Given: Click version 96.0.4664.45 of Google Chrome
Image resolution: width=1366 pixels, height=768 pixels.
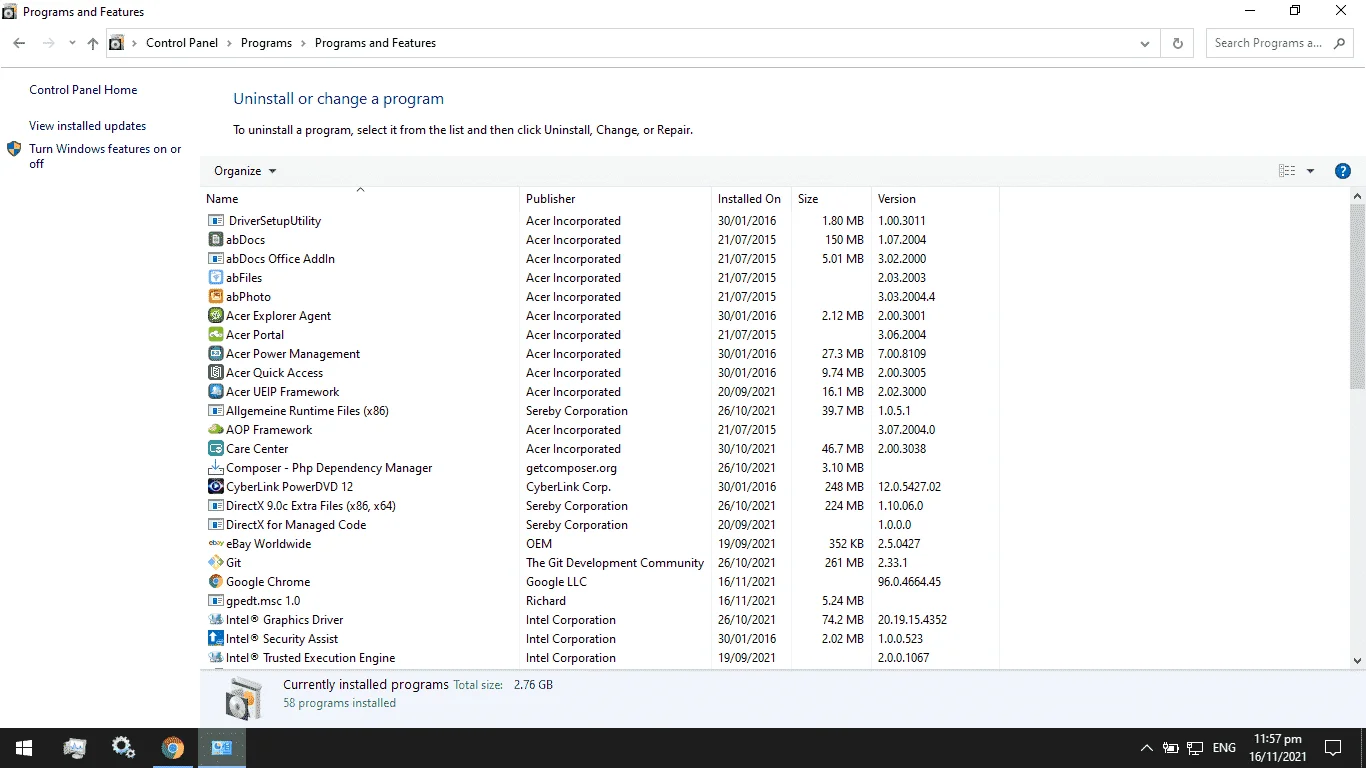Looking at the screenshot, I should (x=909, y=582).
